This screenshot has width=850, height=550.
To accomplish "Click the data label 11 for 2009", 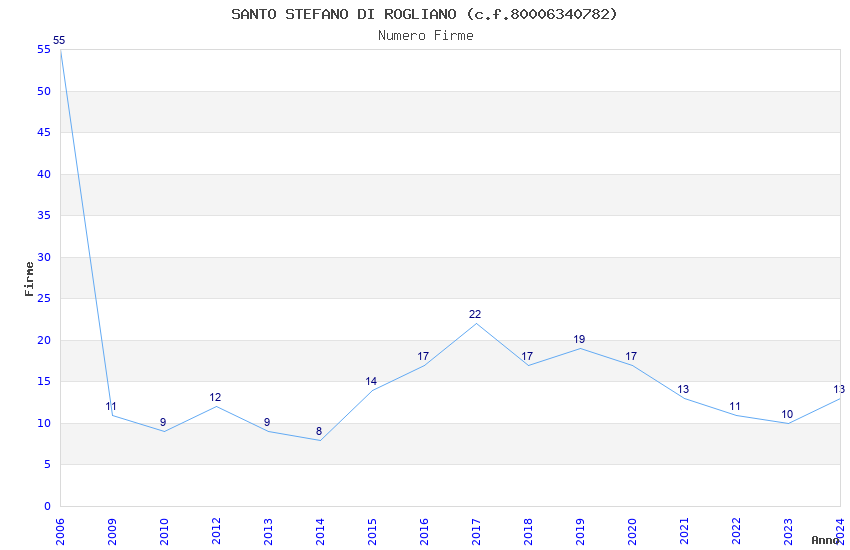I will [111, 406].
